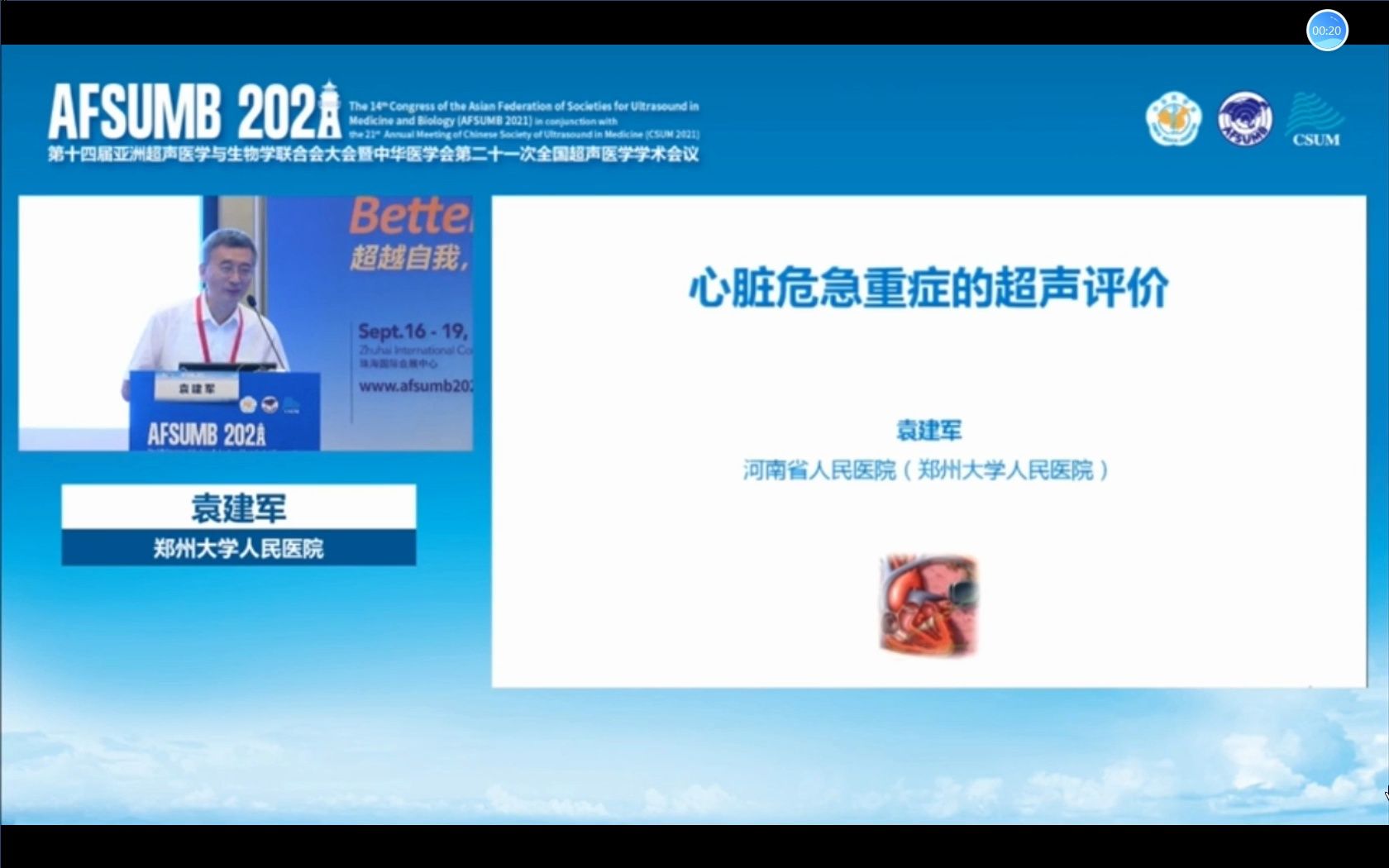Screen dimensions: 1389x868
Task: Toggle the floating timer overlay visibility
Action: [x=1327, y=30]
